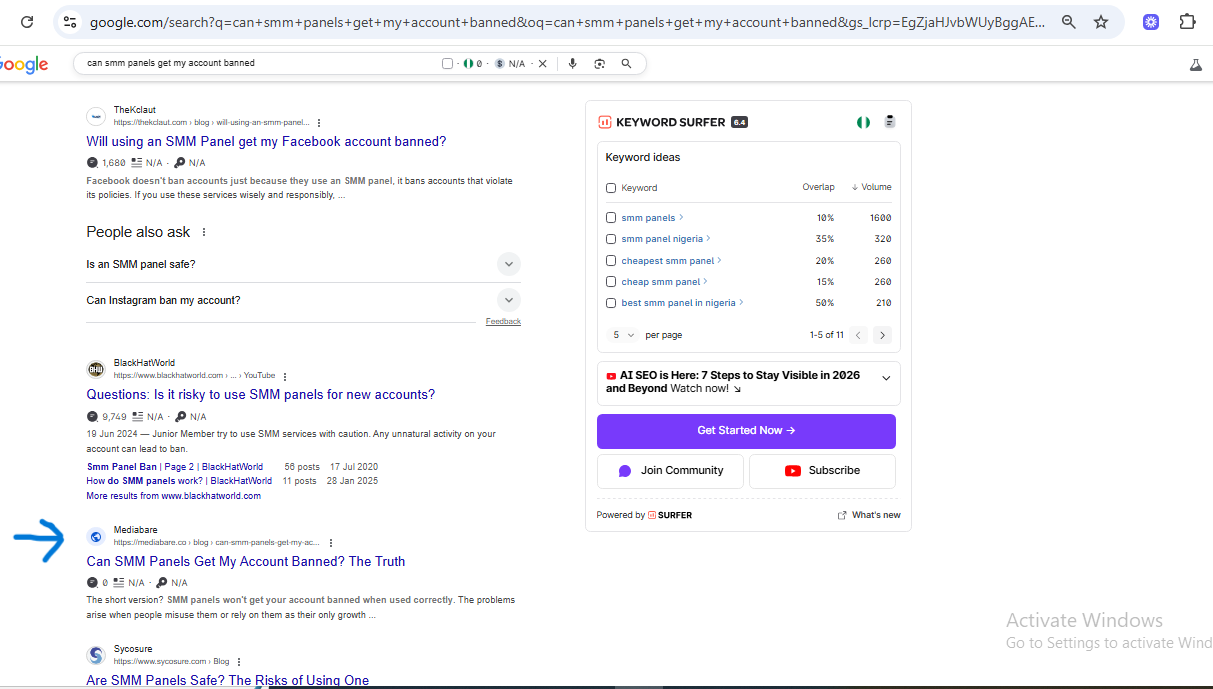Tick the 'cheapest smm panel' checkbox
The image size is (1213, 689).
click(611, 261)
